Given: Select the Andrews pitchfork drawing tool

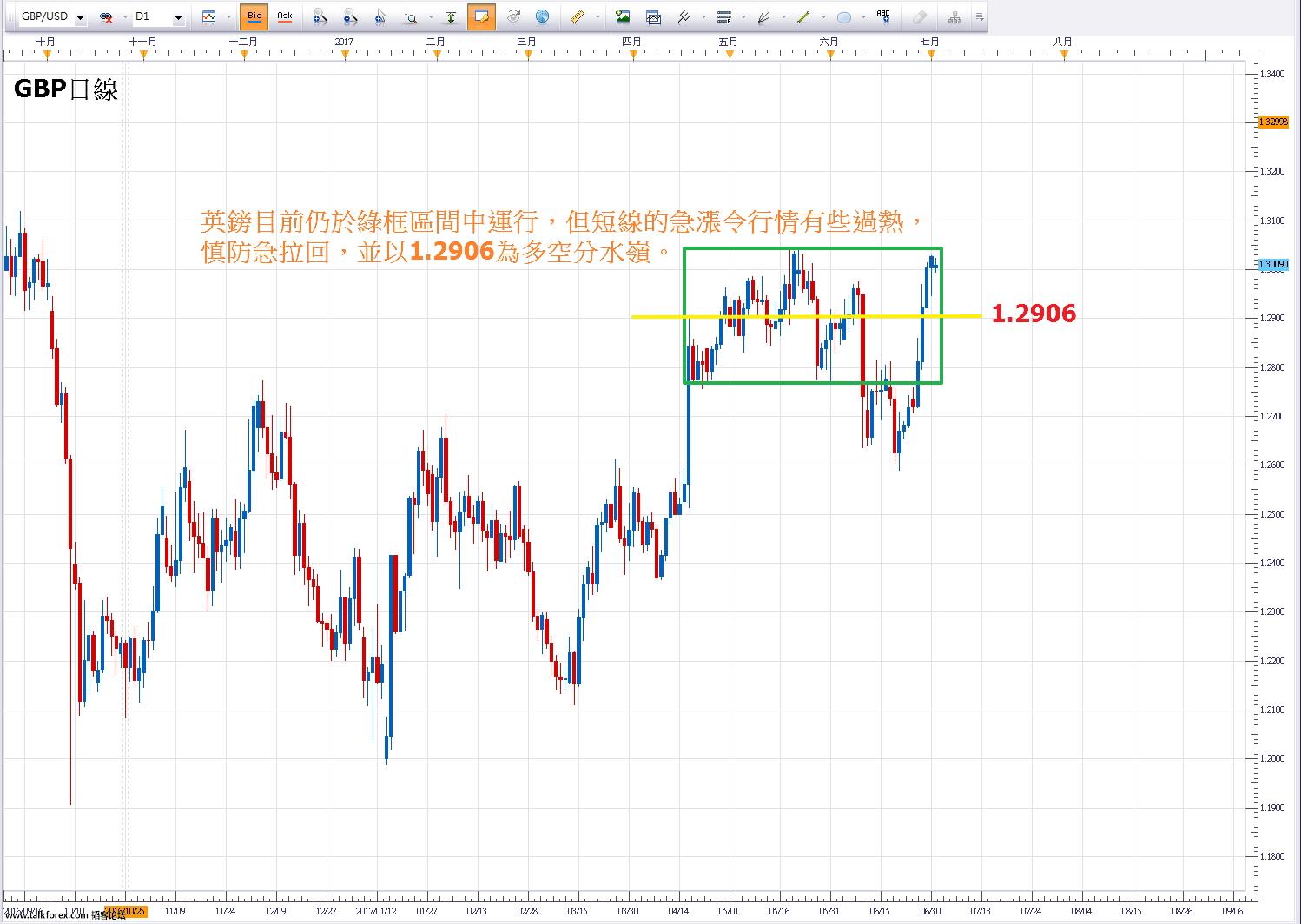Looking at the screenshot, I should coord(684,16).
